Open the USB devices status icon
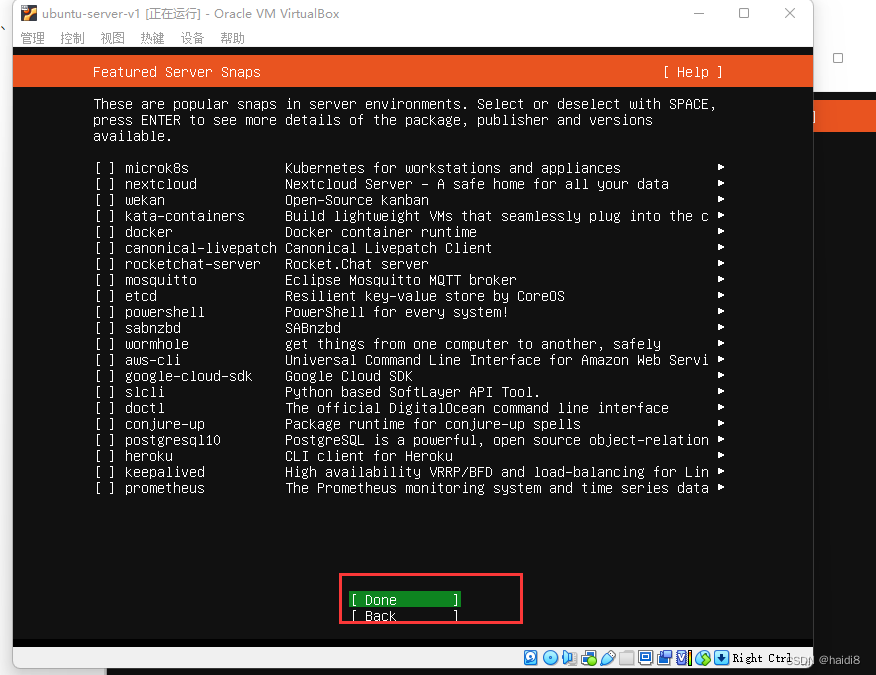Viewport: 876px width, 675px height. click(x=608, y=658)
